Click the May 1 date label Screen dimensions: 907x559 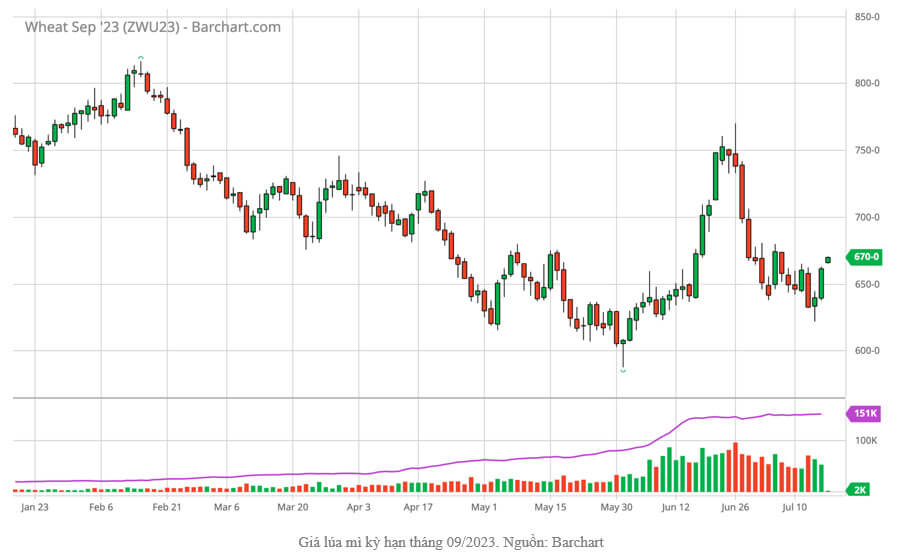click(484, 507)
